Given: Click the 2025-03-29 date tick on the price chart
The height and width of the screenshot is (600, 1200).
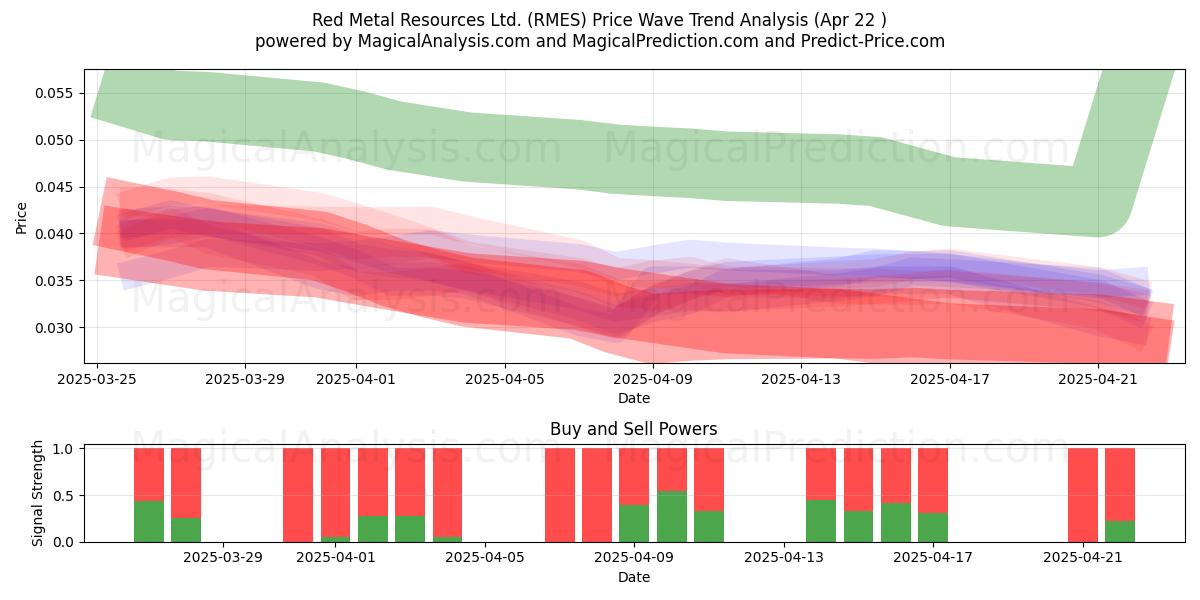Looking at the screenshot, I should tap(246, 379).
